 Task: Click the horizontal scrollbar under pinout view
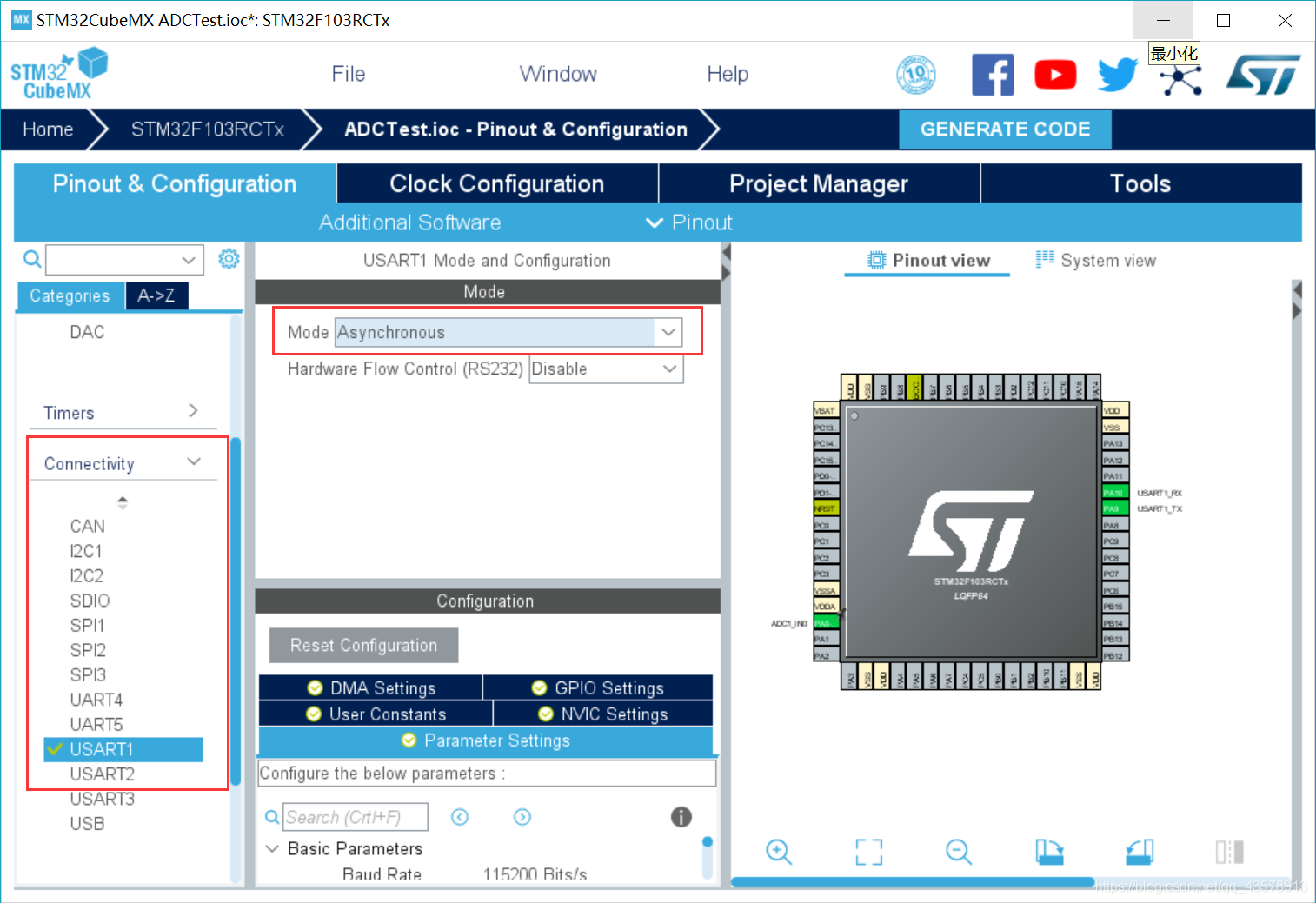(913, 882)
